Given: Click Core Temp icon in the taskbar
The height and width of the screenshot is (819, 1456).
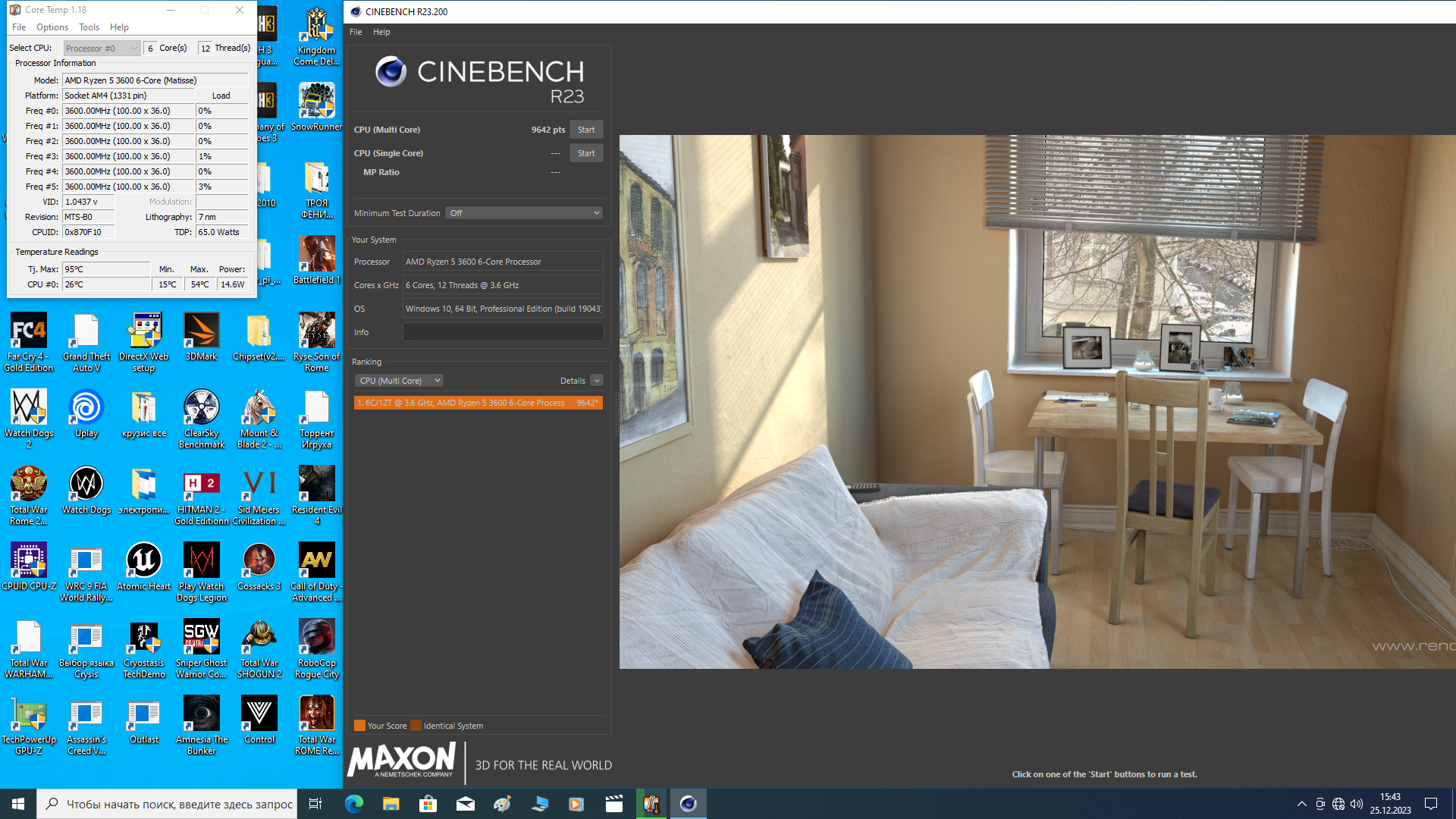Looking at the screenshot, I should pyautogui.click(x=651, y=804).
